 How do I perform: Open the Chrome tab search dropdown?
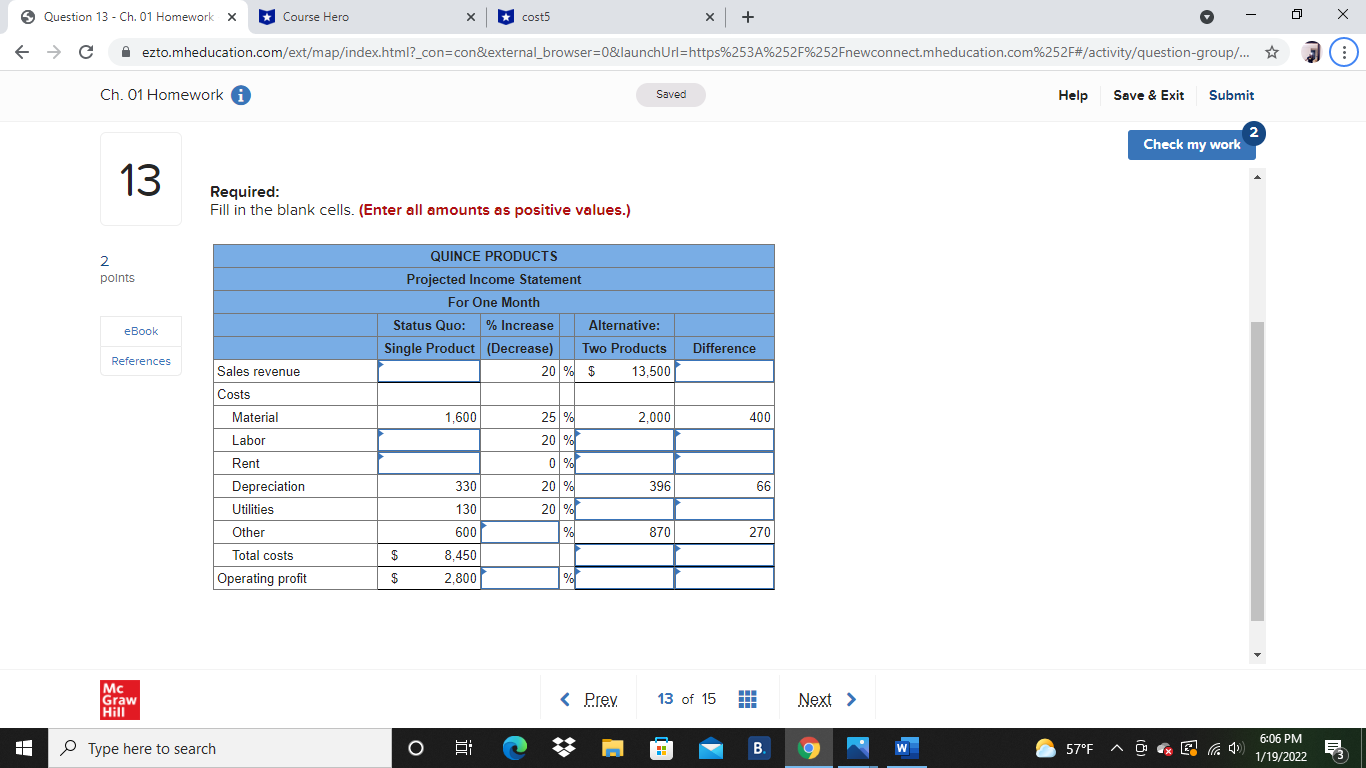tap(1208, 17)
